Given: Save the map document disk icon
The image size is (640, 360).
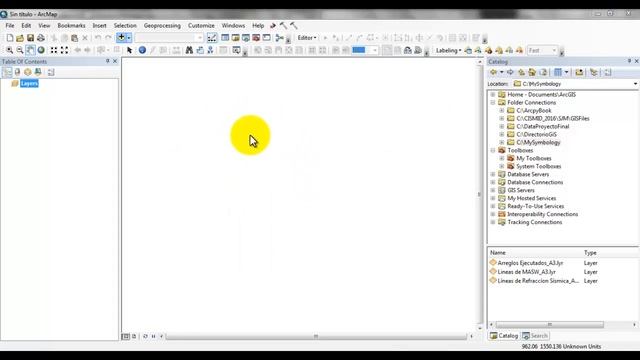Looking at the screenshot, I should (30, 38).
